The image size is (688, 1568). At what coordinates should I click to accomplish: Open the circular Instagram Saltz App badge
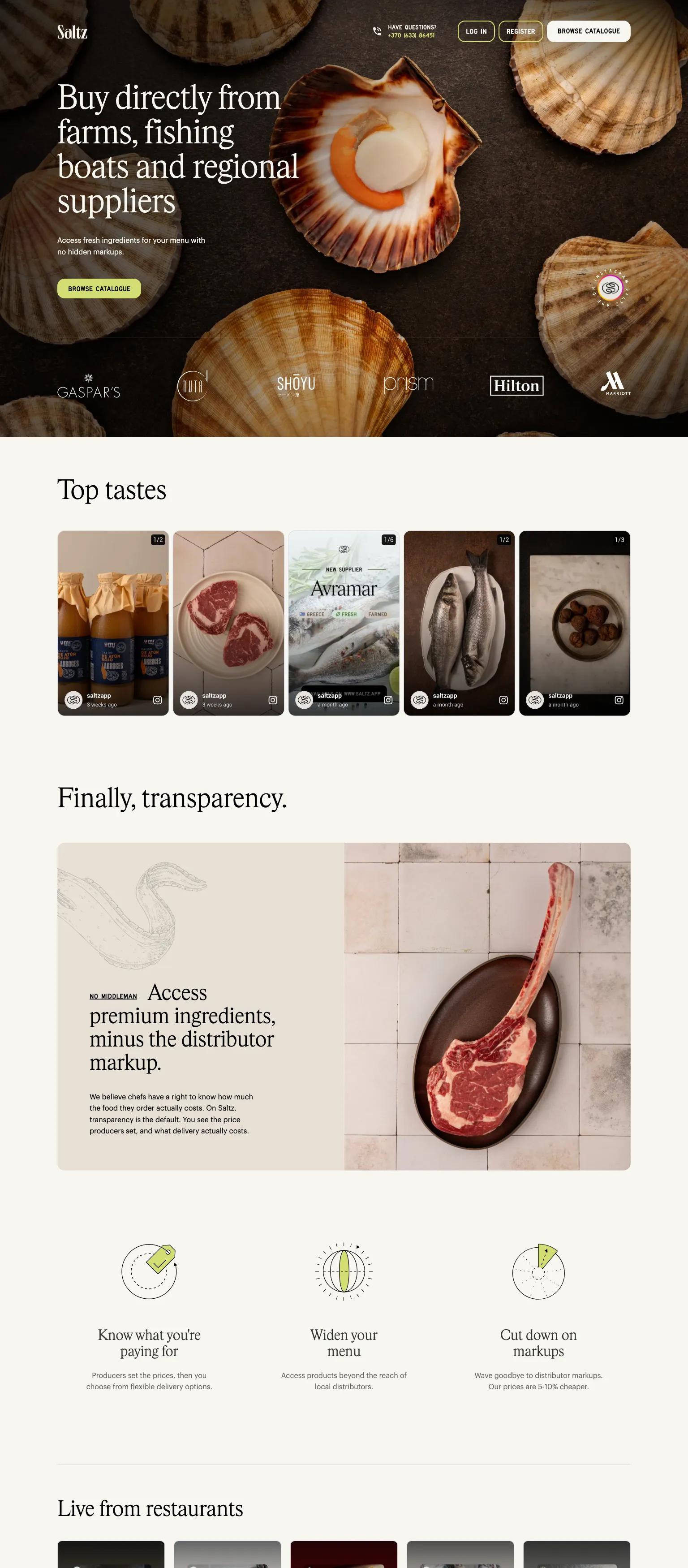point(611,288)
